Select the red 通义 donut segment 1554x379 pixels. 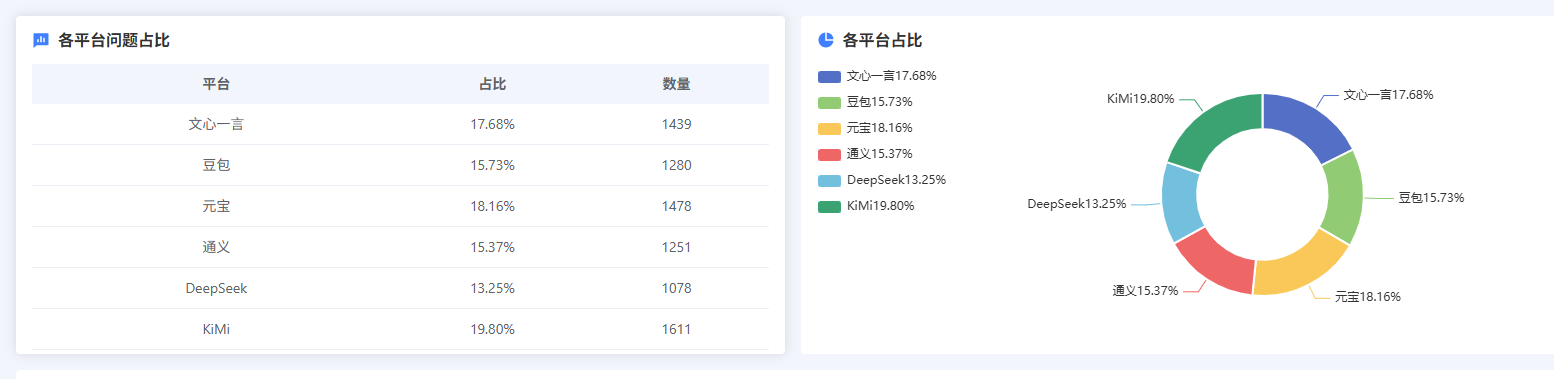[x=1215, y=262]
